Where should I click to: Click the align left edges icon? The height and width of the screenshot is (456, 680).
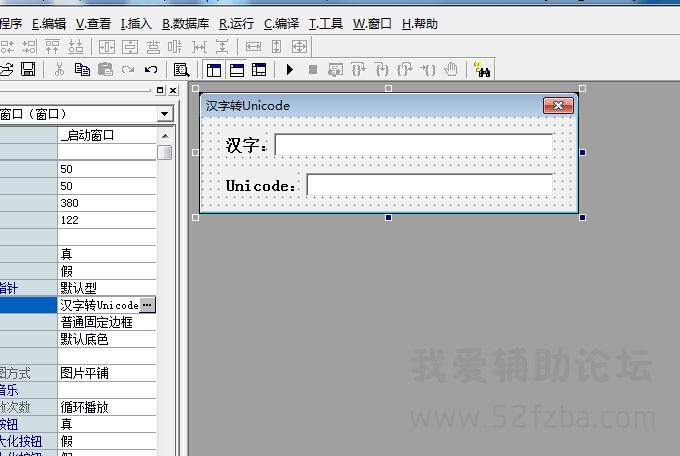[7, 46]
